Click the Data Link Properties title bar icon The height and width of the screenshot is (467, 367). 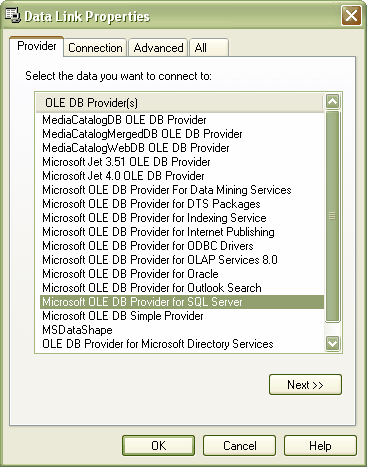13,16
